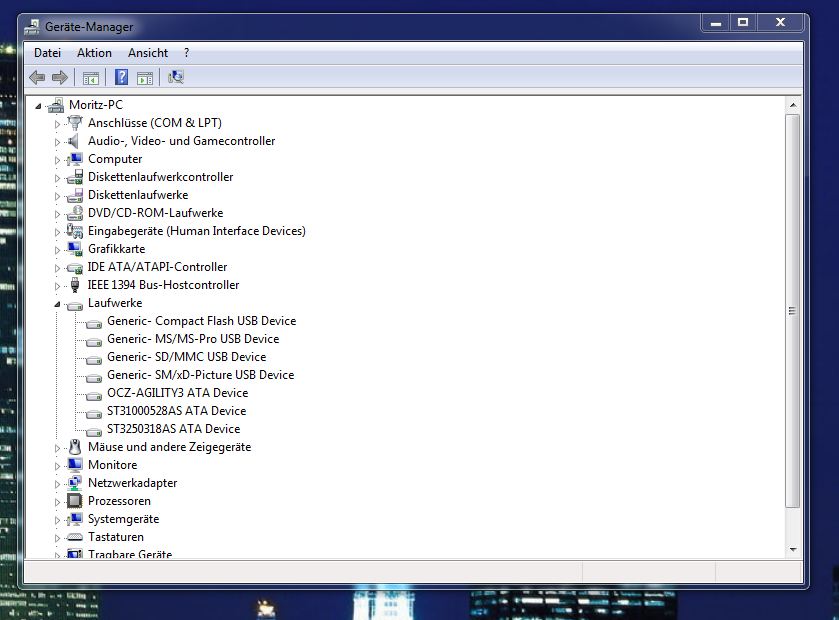839x620 pixels.
Task: Collapse the Laufwerke category
Action: click(x=57, y=304)
